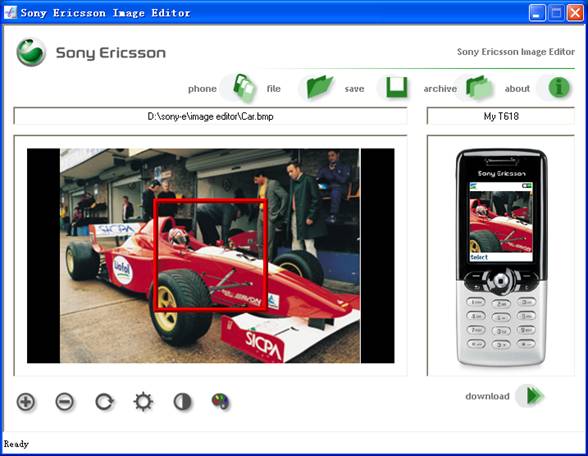Save the image using the floppy disk icon
The image size is (588, 456).
point(397,87)
